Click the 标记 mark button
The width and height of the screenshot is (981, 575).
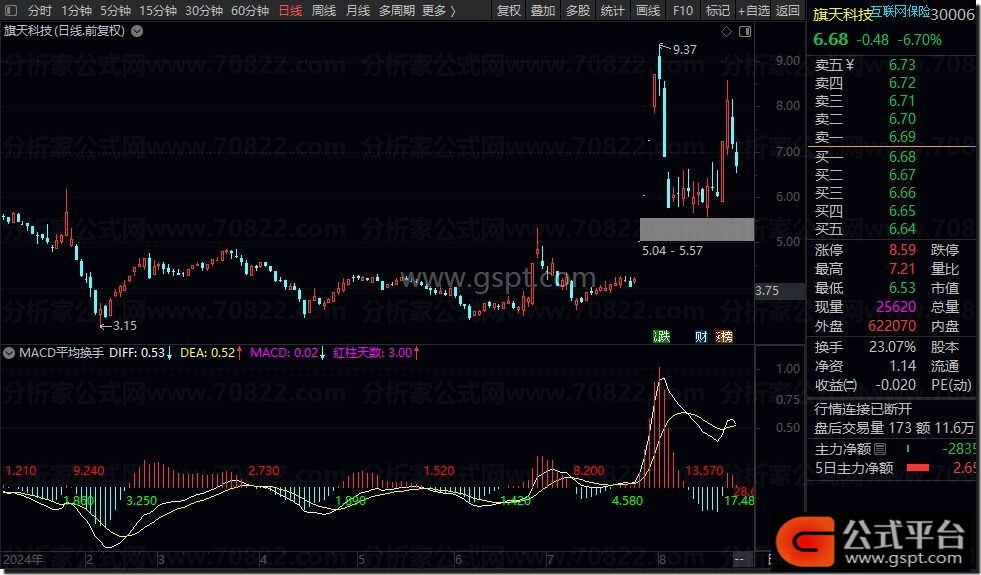point(718,11)
